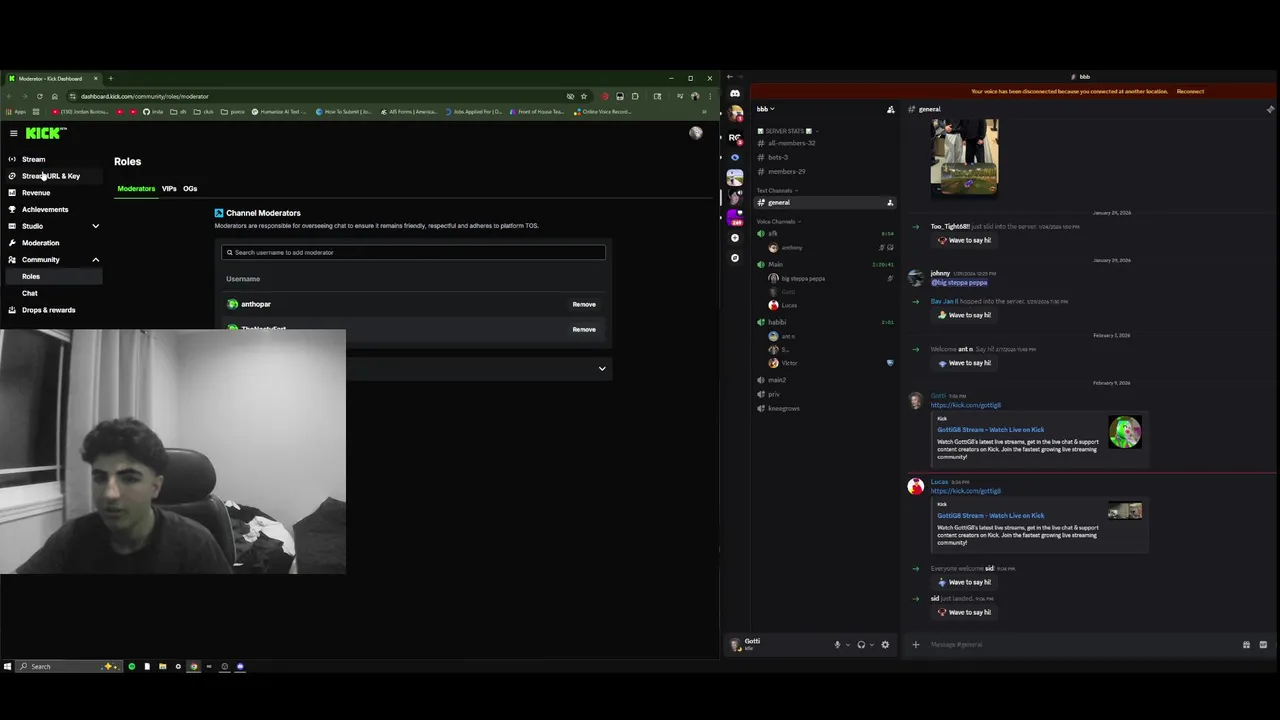Open Gotti's kick.com/gottig8 link
The height and width of the screenshot is (720, 1280).
[966, 405]
